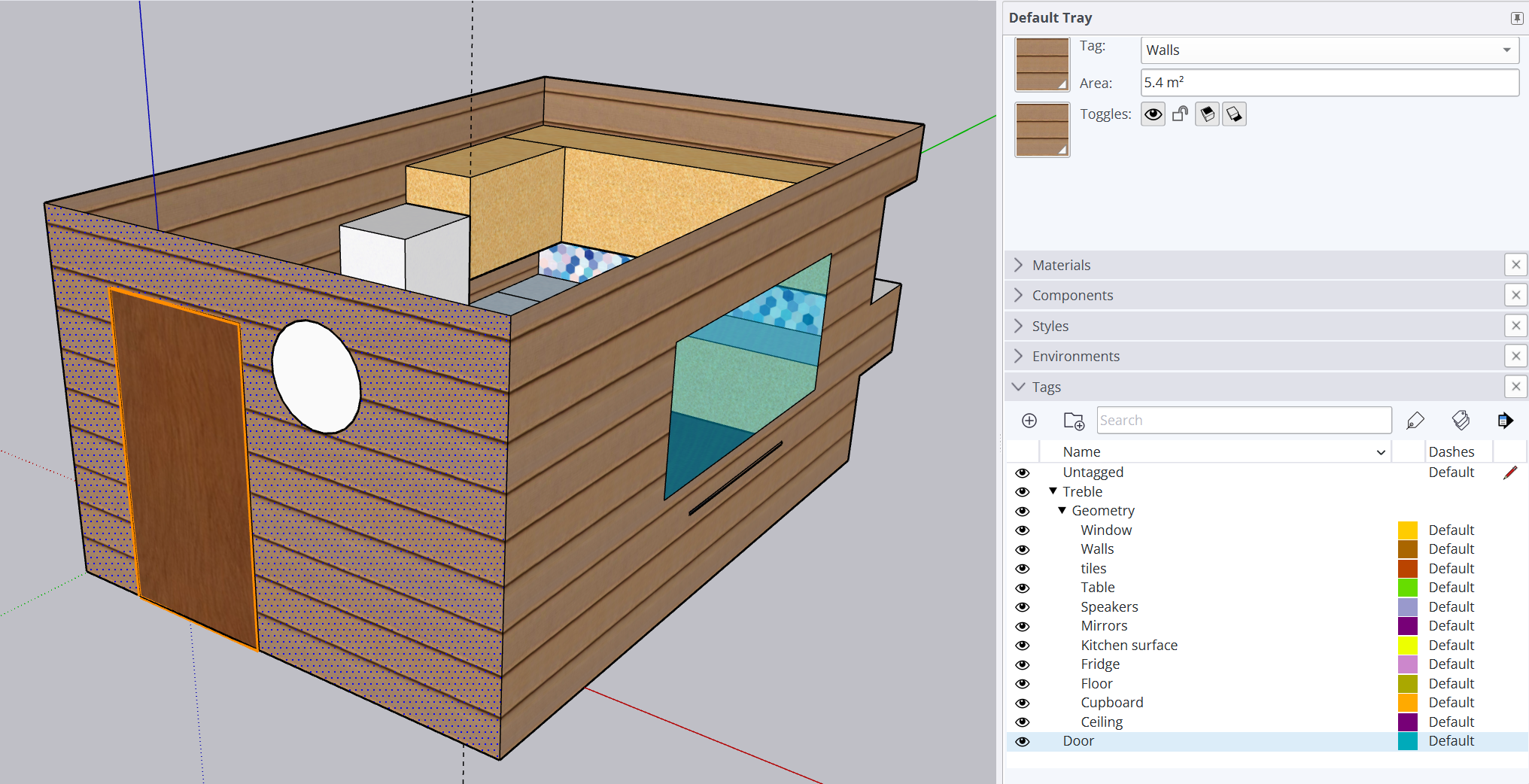This screenshot has height=784, width=1529.
Task: Hide the Walls tag
Action: click(1022, 549)
